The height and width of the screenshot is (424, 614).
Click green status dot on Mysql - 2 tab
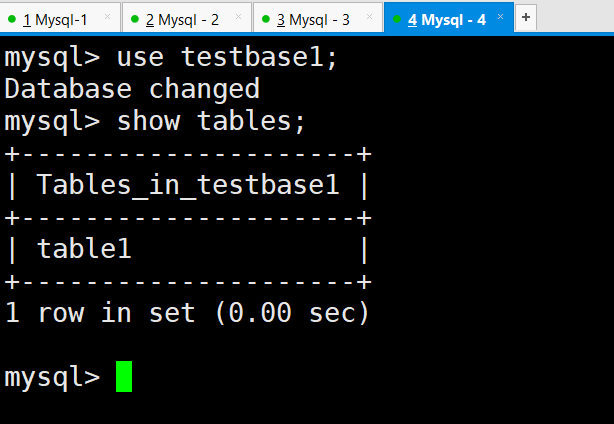[135, 19]
